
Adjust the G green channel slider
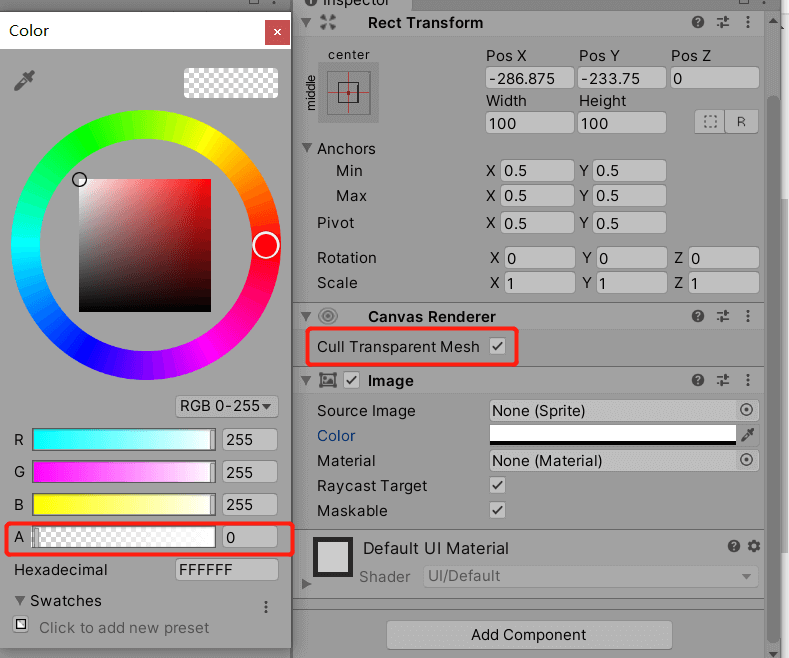tap(124, 472)
